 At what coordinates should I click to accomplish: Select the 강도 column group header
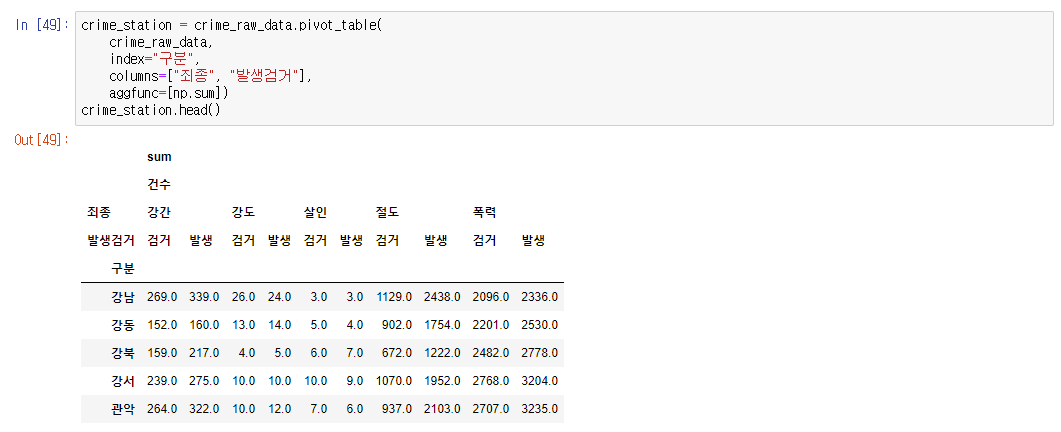tap(243, 213)
